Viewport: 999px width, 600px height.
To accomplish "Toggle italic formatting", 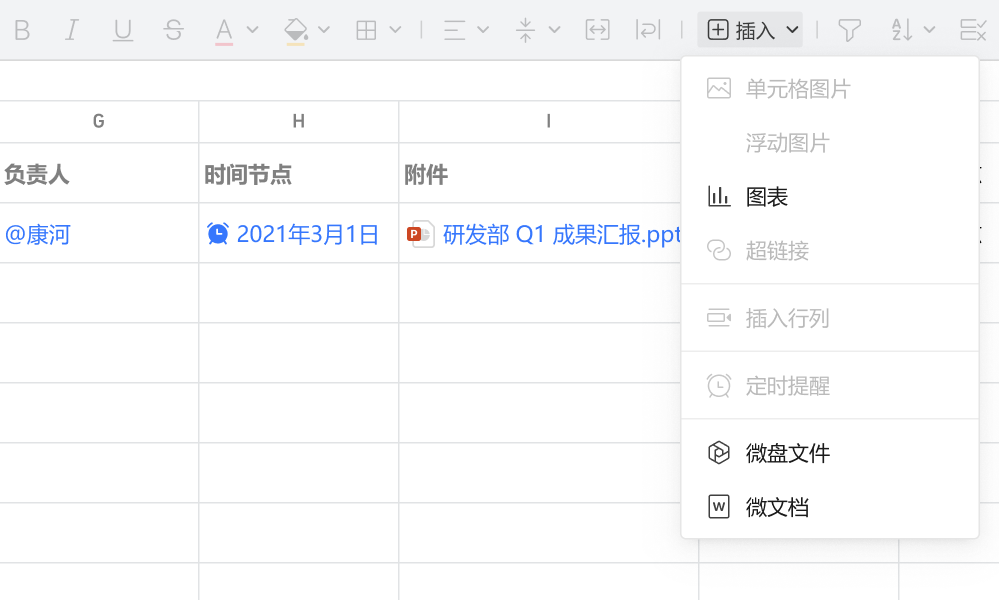I will [x=72, y=30].
